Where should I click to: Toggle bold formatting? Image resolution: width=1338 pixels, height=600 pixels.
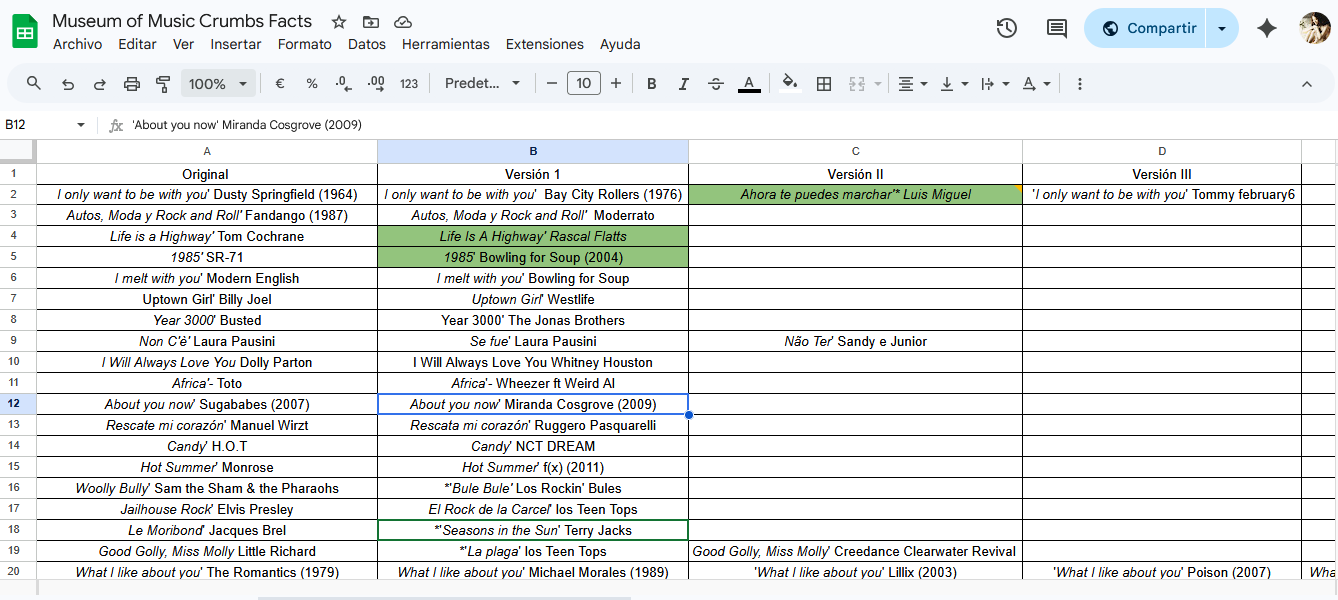651,84
